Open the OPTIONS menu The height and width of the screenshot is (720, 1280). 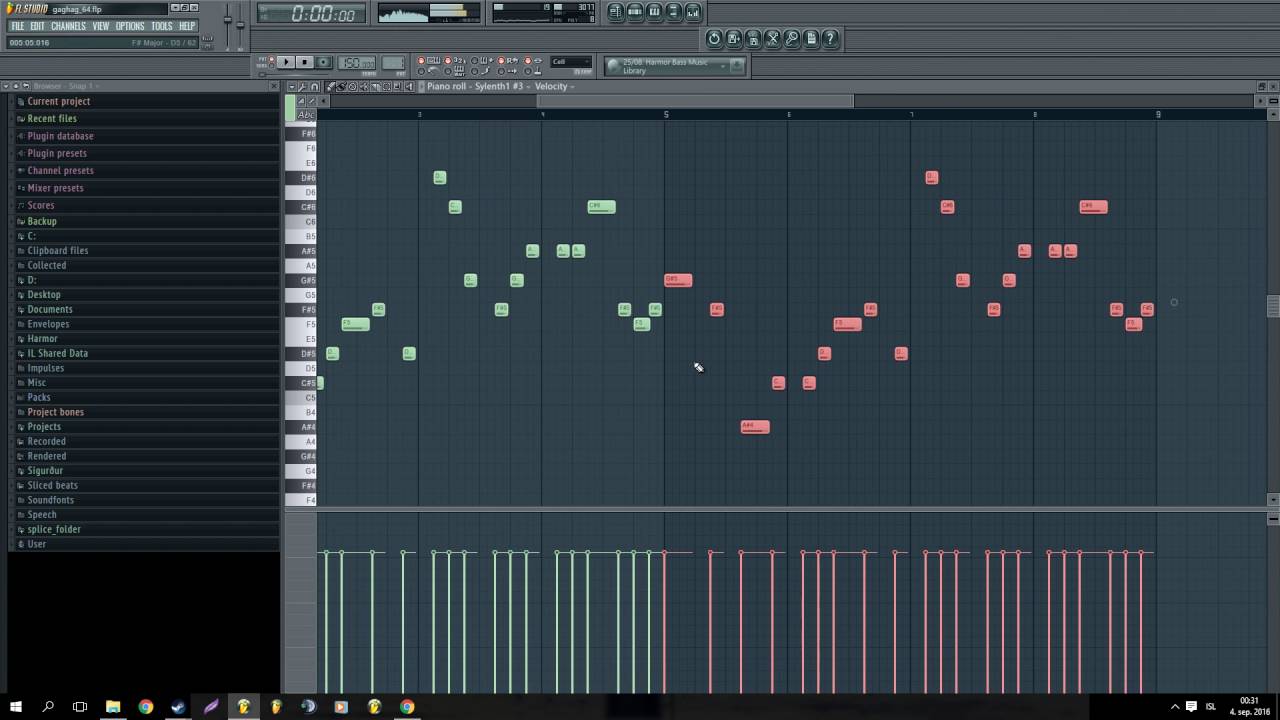pyautogui.click(x=130, y=26)
